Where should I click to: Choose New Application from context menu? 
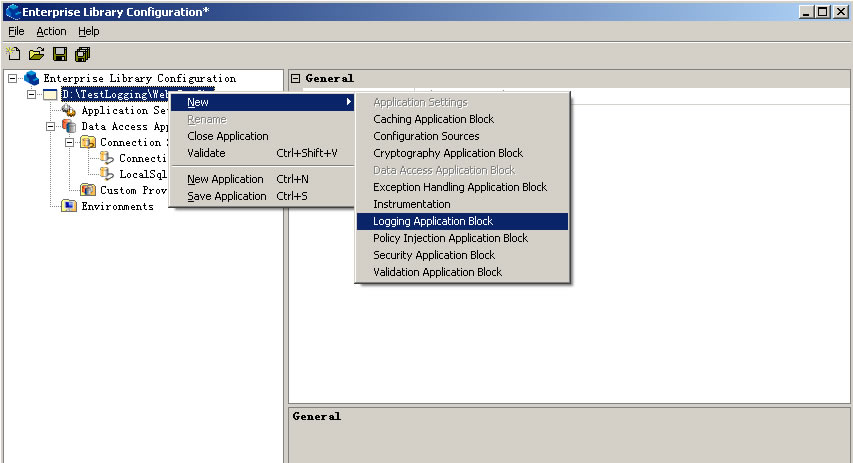point(263,179)
